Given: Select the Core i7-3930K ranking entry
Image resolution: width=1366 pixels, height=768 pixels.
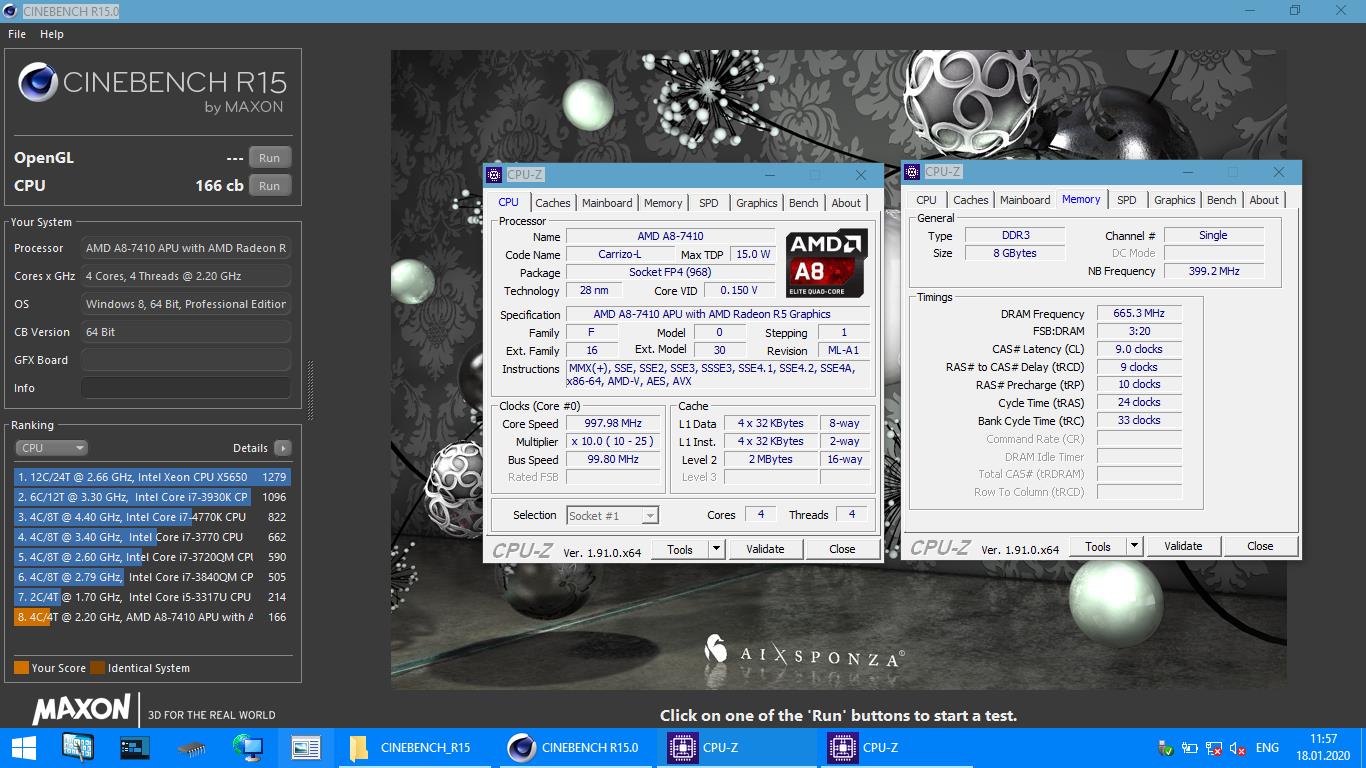Looking at the screenshot, I should tap(151, 497).
